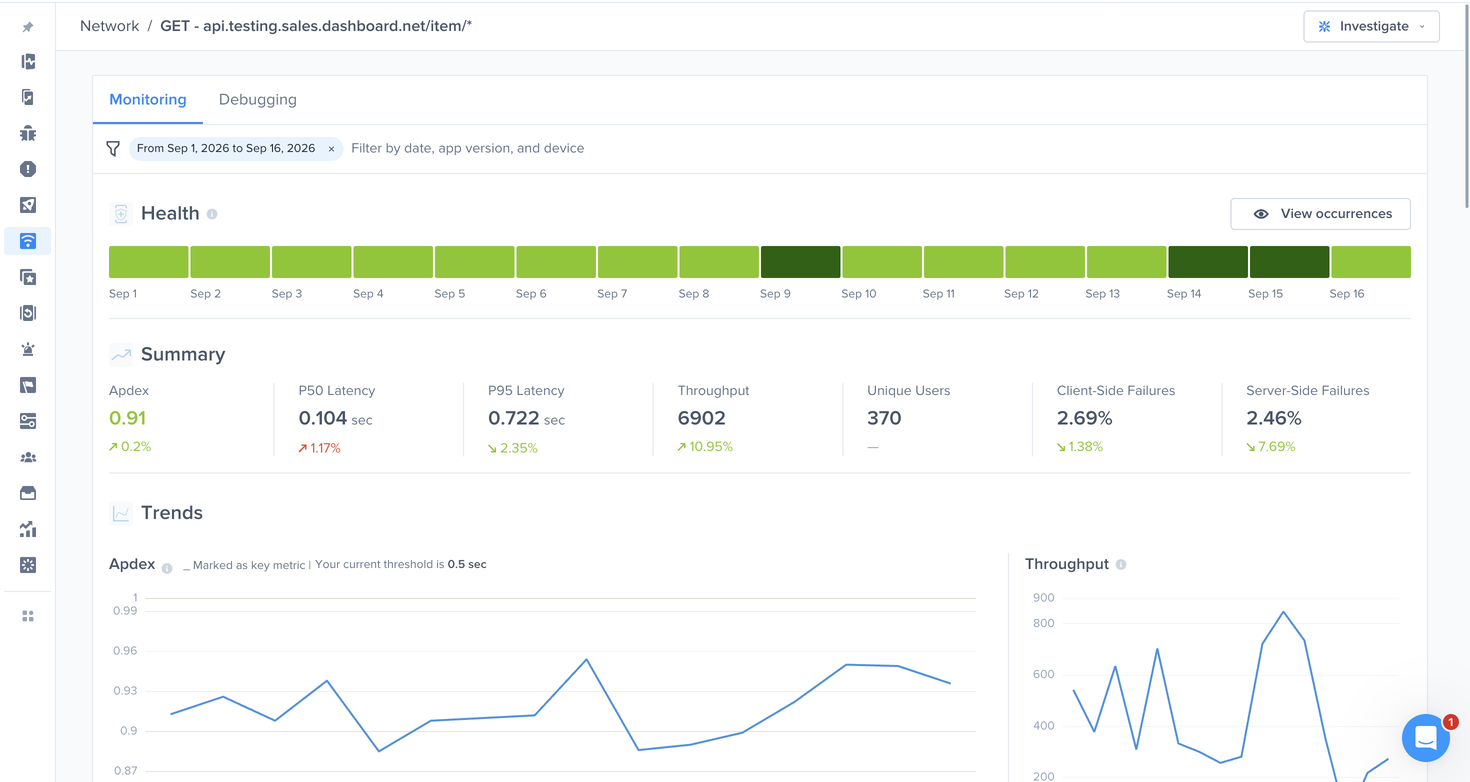Open the inbox tray sidebar icon

(x=28, y=493)
